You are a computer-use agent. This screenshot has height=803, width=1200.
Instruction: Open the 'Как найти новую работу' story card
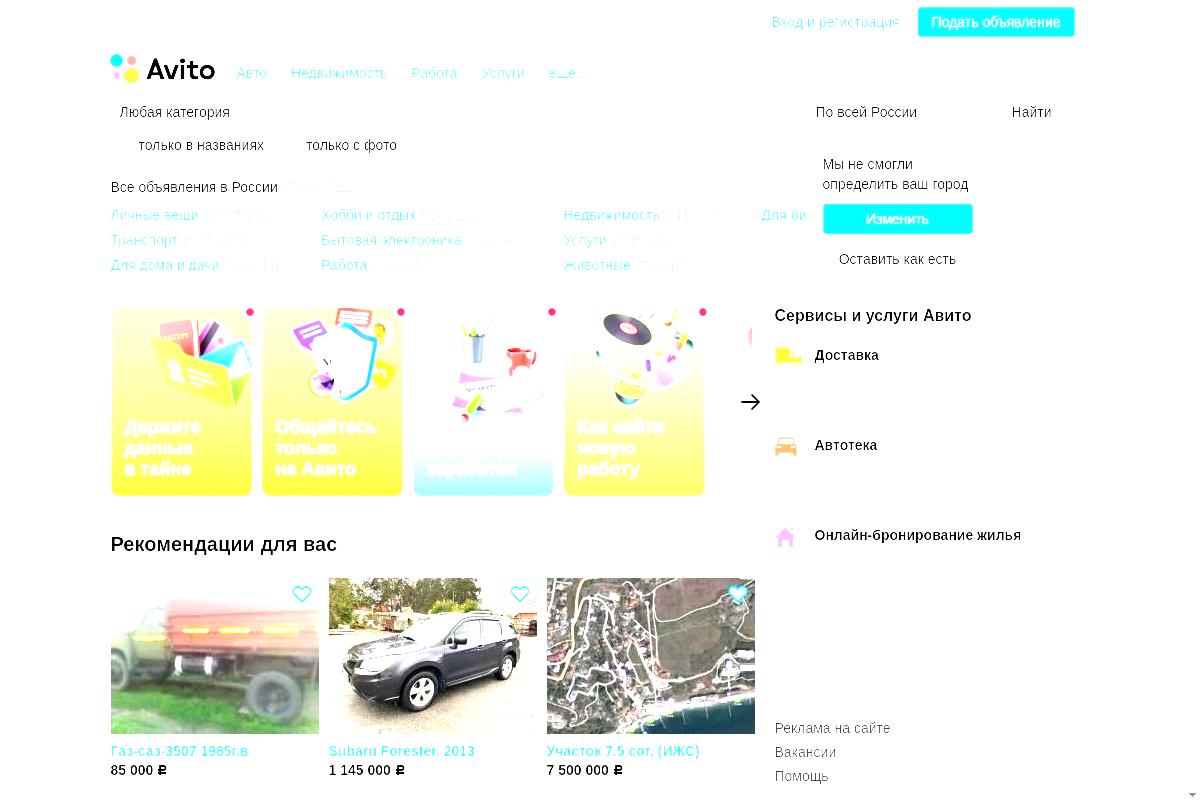(634, 402)
